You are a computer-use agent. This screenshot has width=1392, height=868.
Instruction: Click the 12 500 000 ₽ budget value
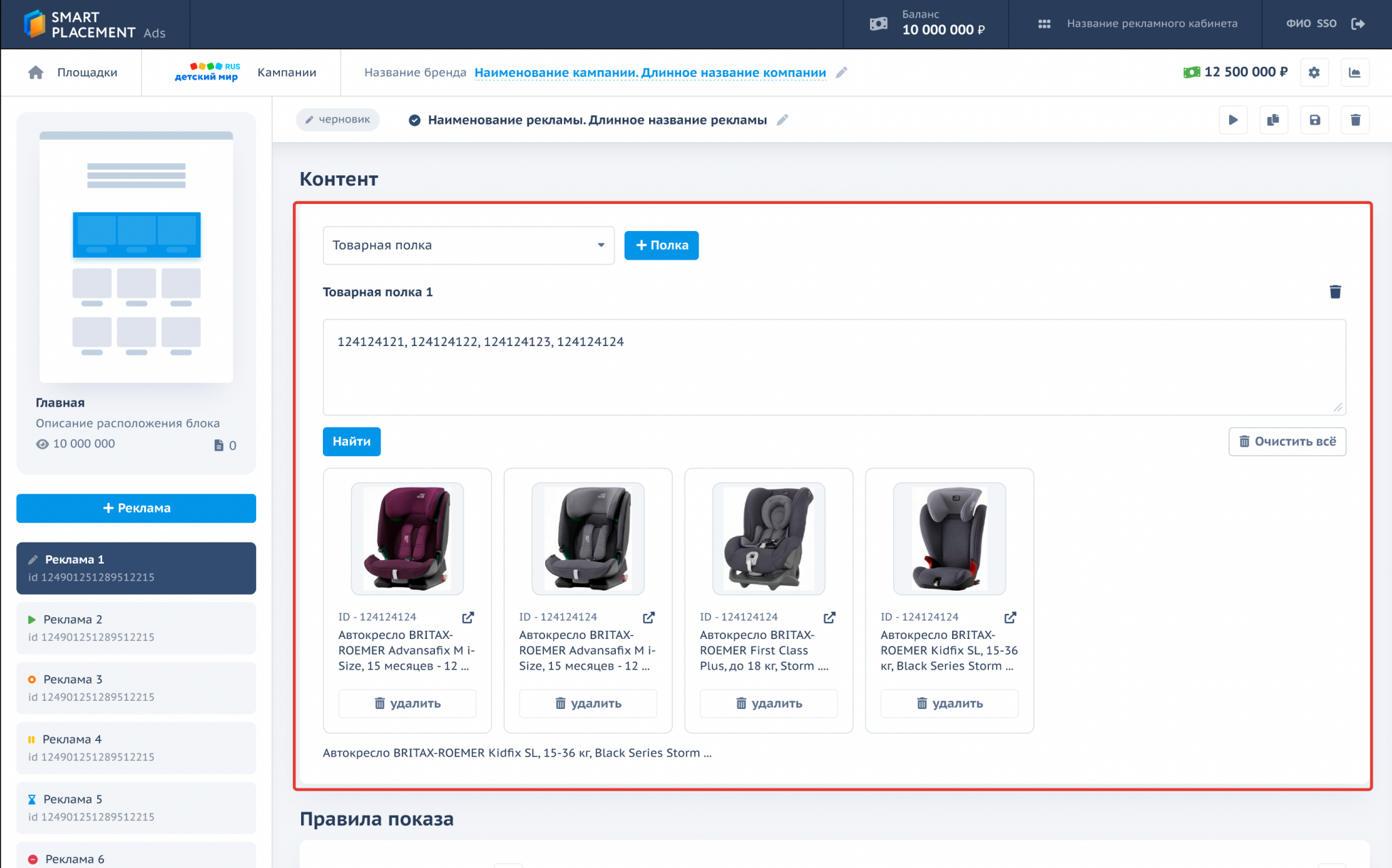point(1246,72)
